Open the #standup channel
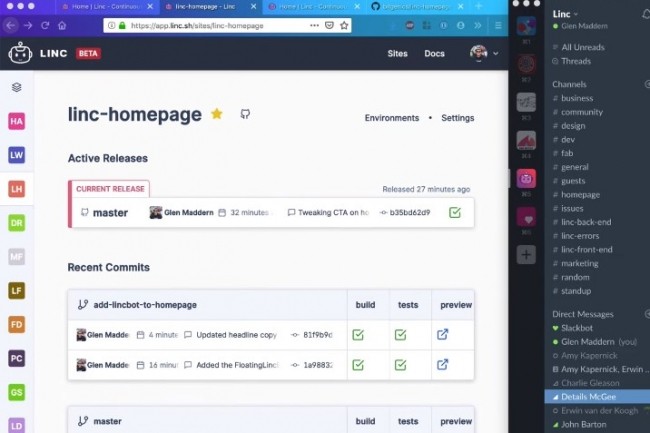 (576, 291)
